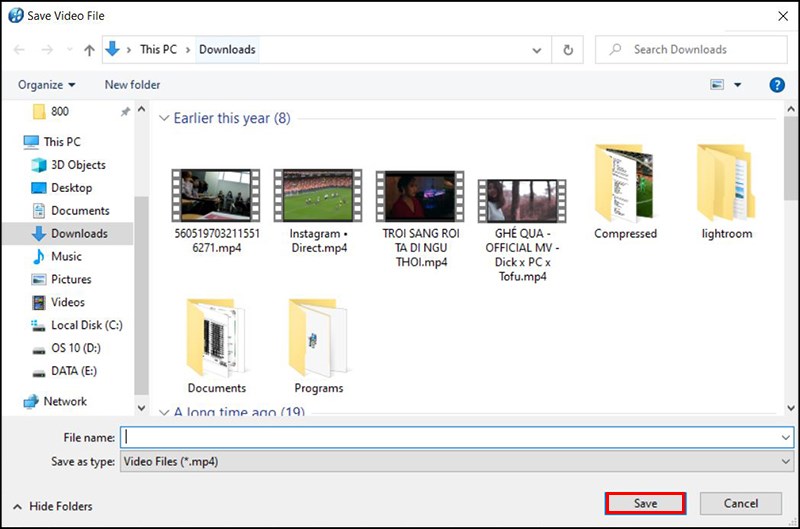This screenshot has width=800, height=529.
Task: Click the Forward navigation arrow
Action: click(x=47, y=49)
